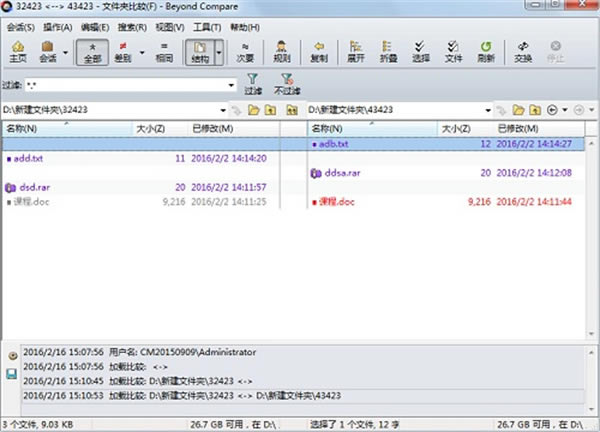600x432 pixels.
Task: Click the 主页 (Home) toolbar icon
Action: 17,50
